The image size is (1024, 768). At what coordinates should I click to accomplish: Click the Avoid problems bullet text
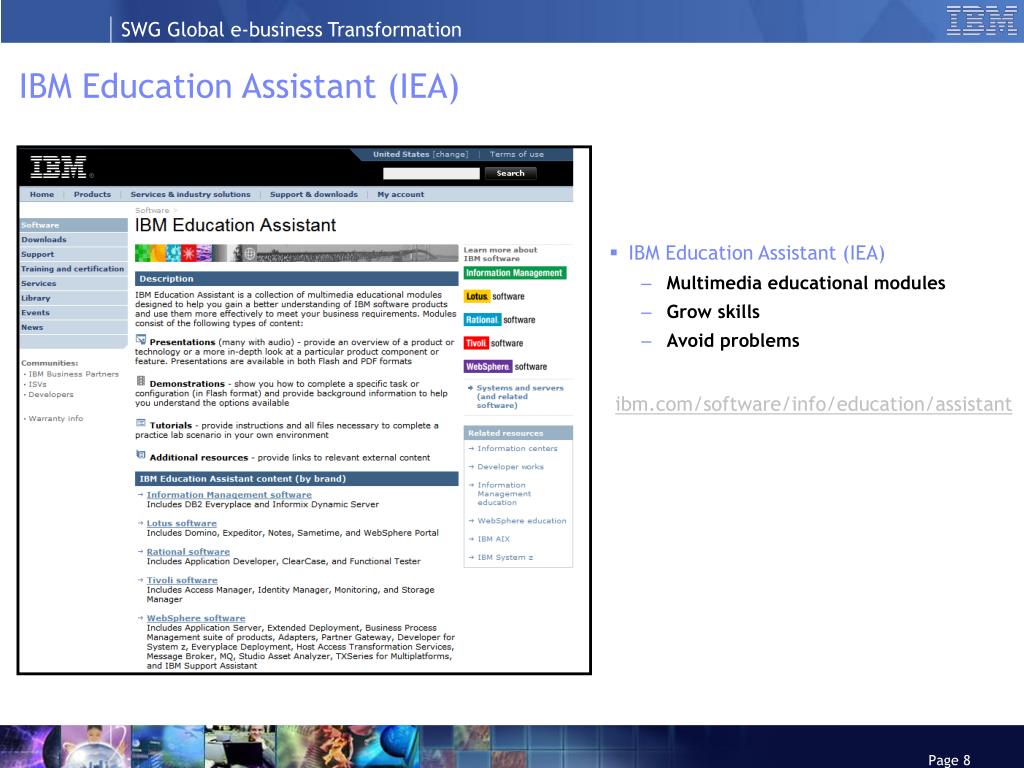coord(733,341)
